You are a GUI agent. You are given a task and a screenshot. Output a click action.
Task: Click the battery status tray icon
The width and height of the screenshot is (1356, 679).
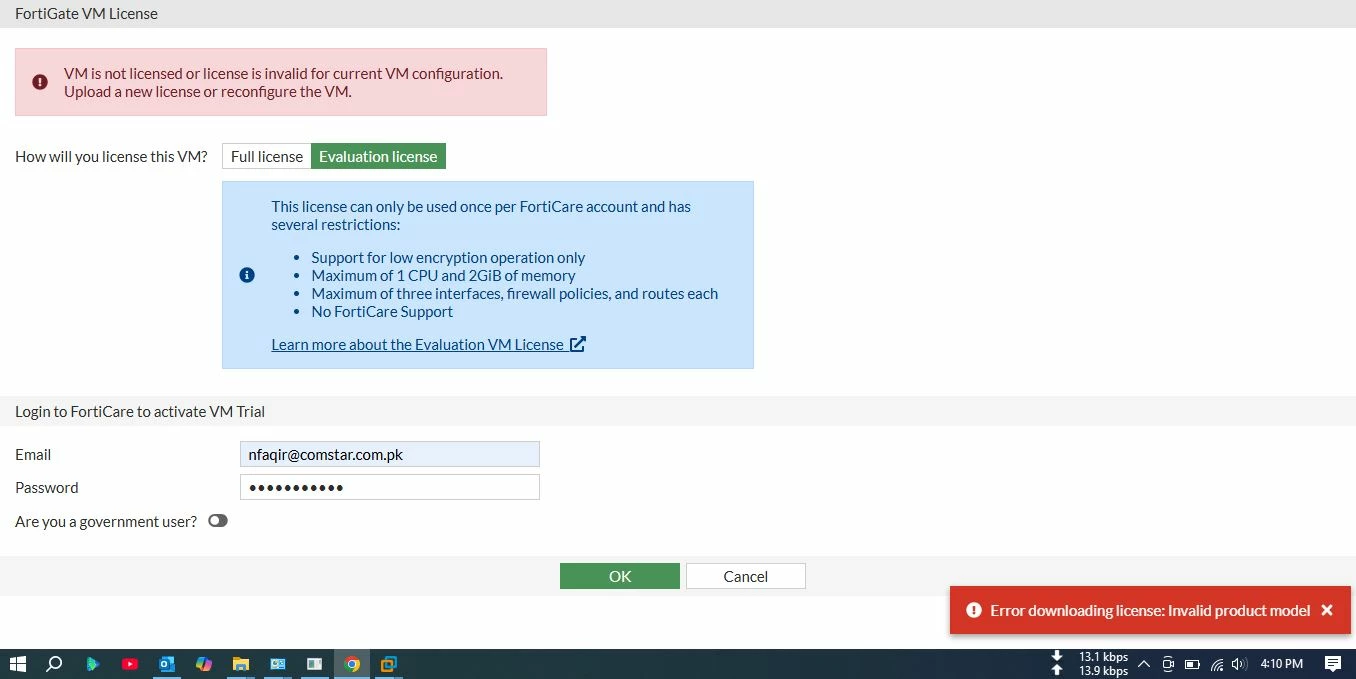pos(1192,664)
